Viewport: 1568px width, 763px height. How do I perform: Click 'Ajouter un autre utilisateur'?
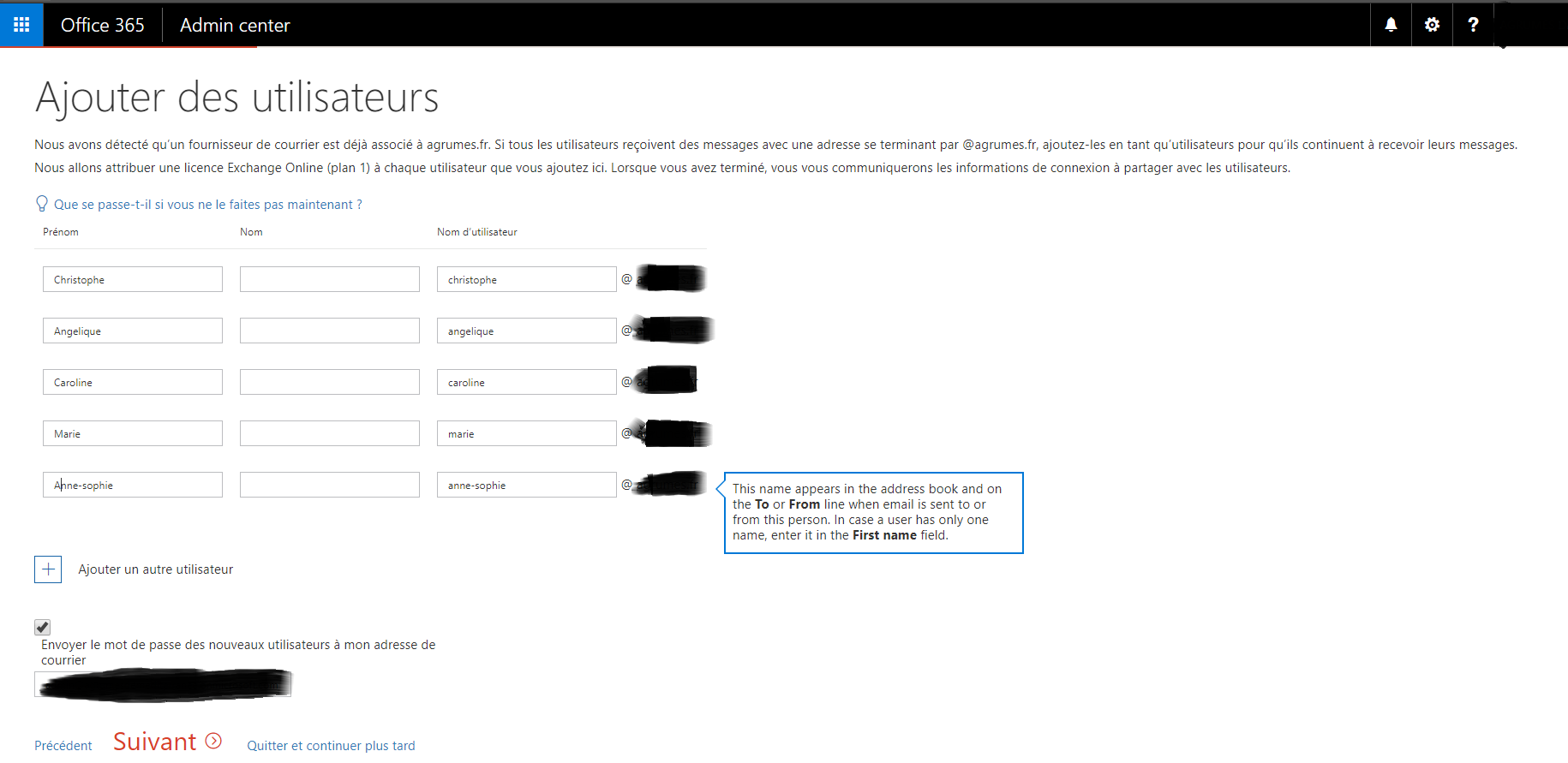pos(156,569)
